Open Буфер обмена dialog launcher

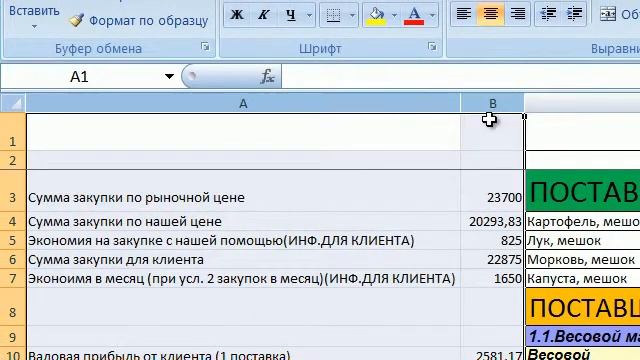click(x=205, y=47)
